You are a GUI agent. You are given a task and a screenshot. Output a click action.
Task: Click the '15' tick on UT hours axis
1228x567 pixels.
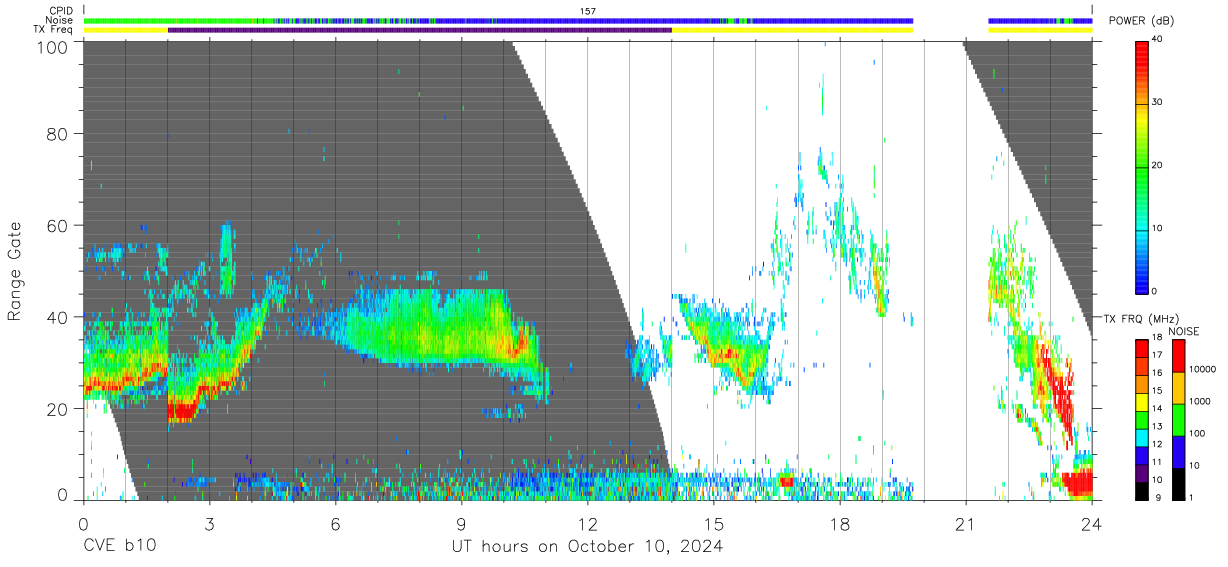click(x=713, y=524)
